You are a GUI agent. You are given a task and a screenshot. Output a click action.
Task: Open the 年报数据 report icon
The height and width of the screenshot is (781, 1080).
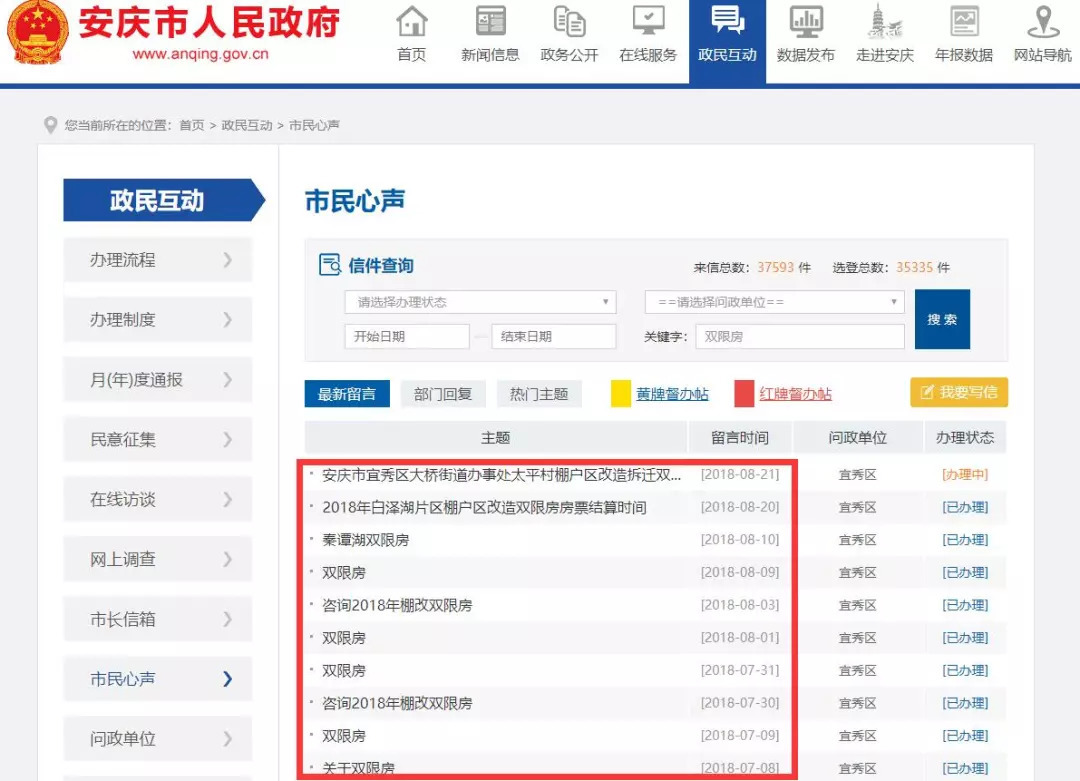tap(964, 22)
